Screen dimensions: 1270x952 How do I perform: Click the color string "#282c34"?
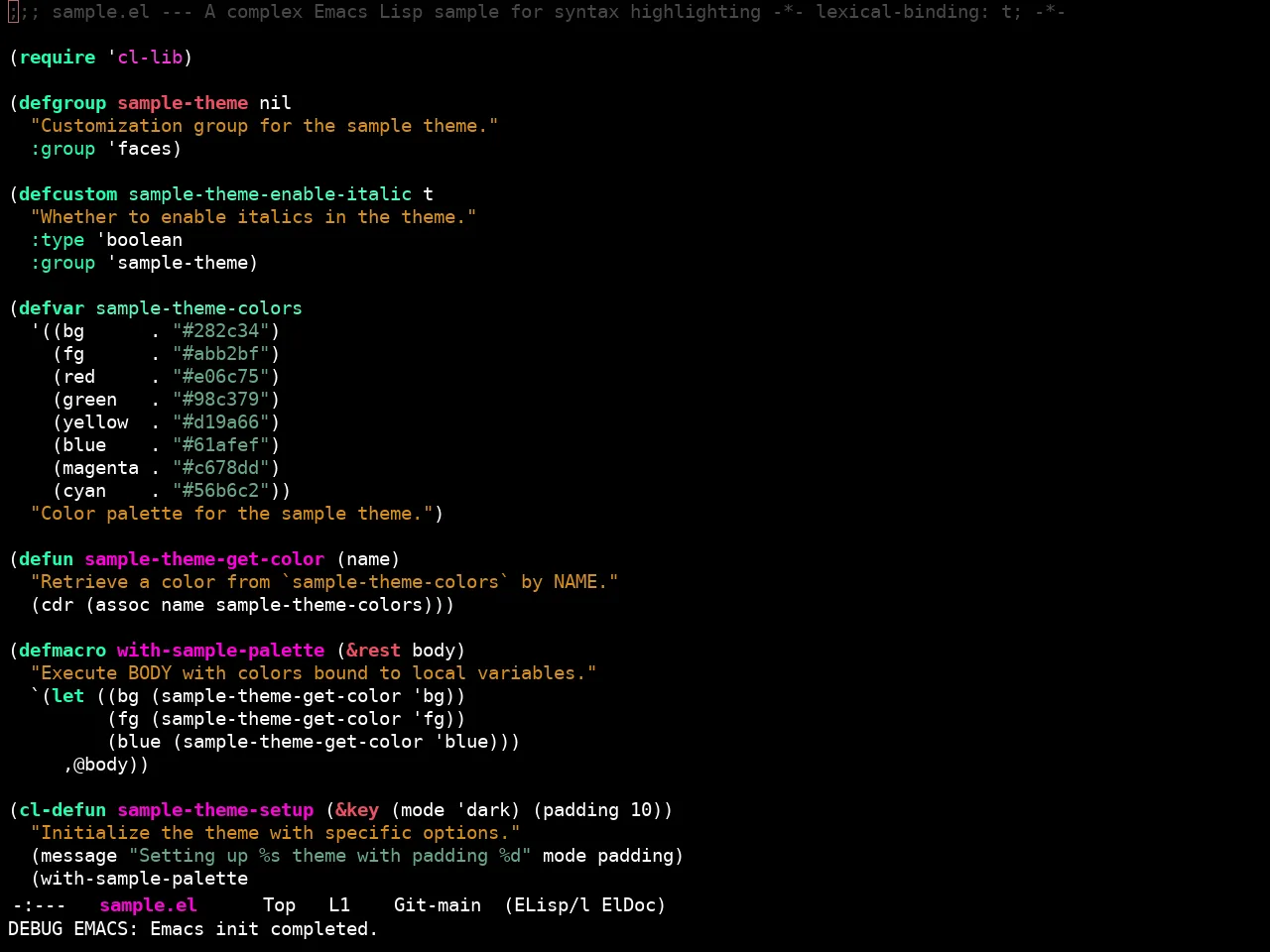(x=221, y=331)
